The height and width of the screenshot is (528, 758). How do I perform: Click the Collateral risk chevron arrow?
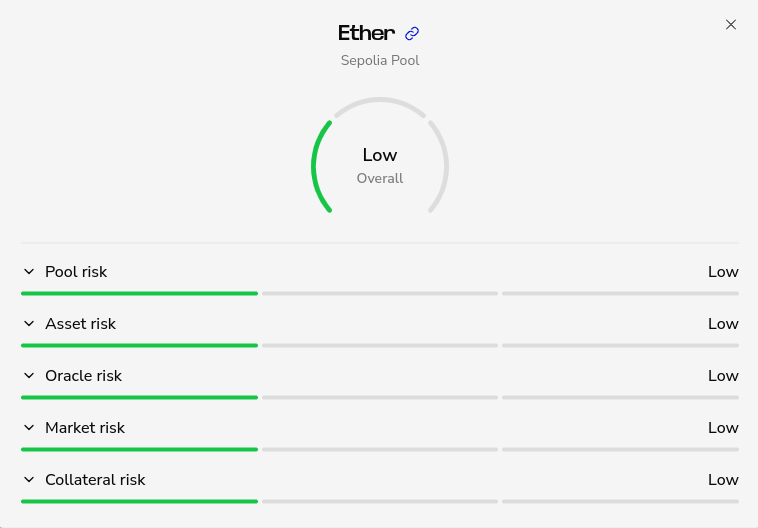(x=29, y=480)
